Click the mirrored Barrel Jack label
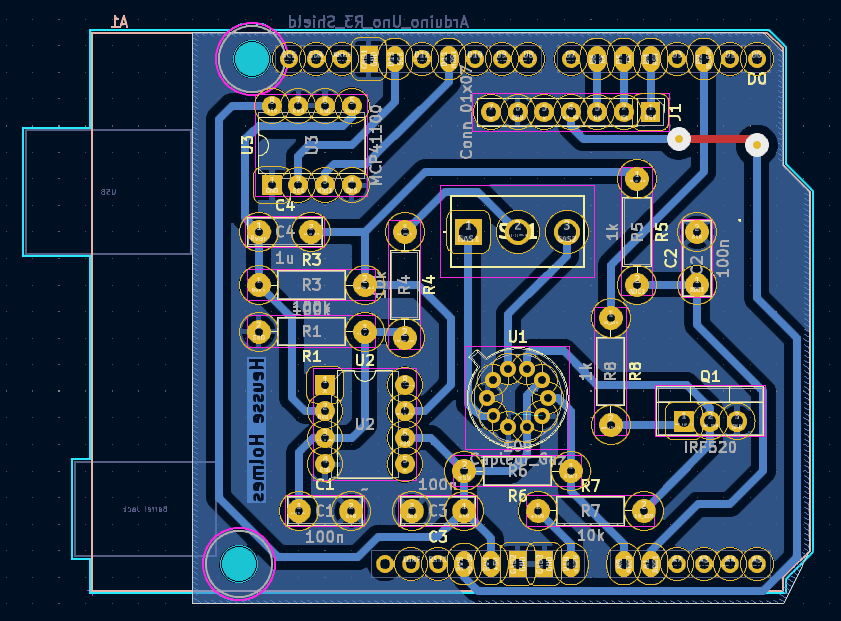This screenshot has width=841, height=621. (x=145, y=509)
